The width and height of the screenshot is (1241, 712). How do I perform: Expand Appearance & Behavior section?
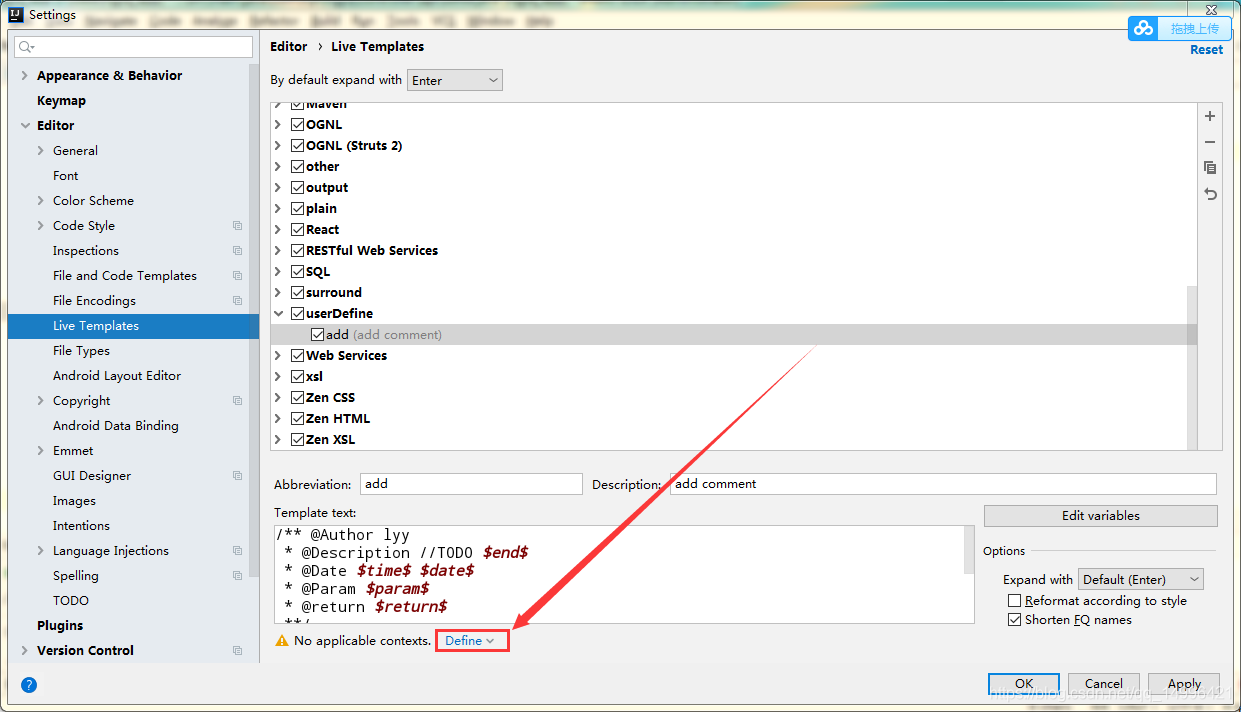pos(25,76)
